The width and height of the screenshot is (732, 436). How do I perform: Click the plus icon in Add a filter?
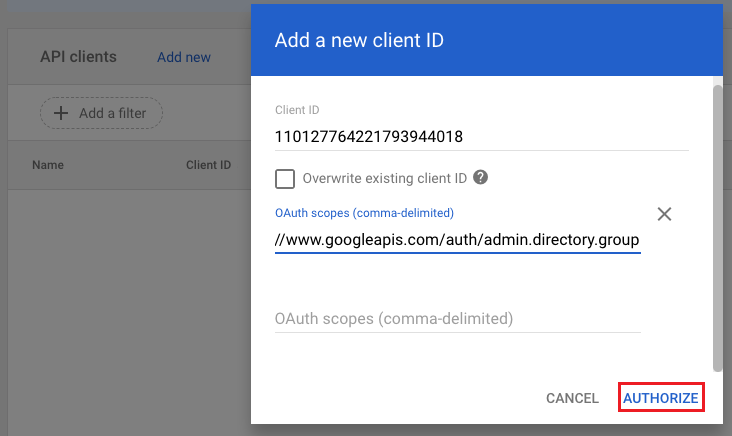pyautogui.click(x=61, y=113)
